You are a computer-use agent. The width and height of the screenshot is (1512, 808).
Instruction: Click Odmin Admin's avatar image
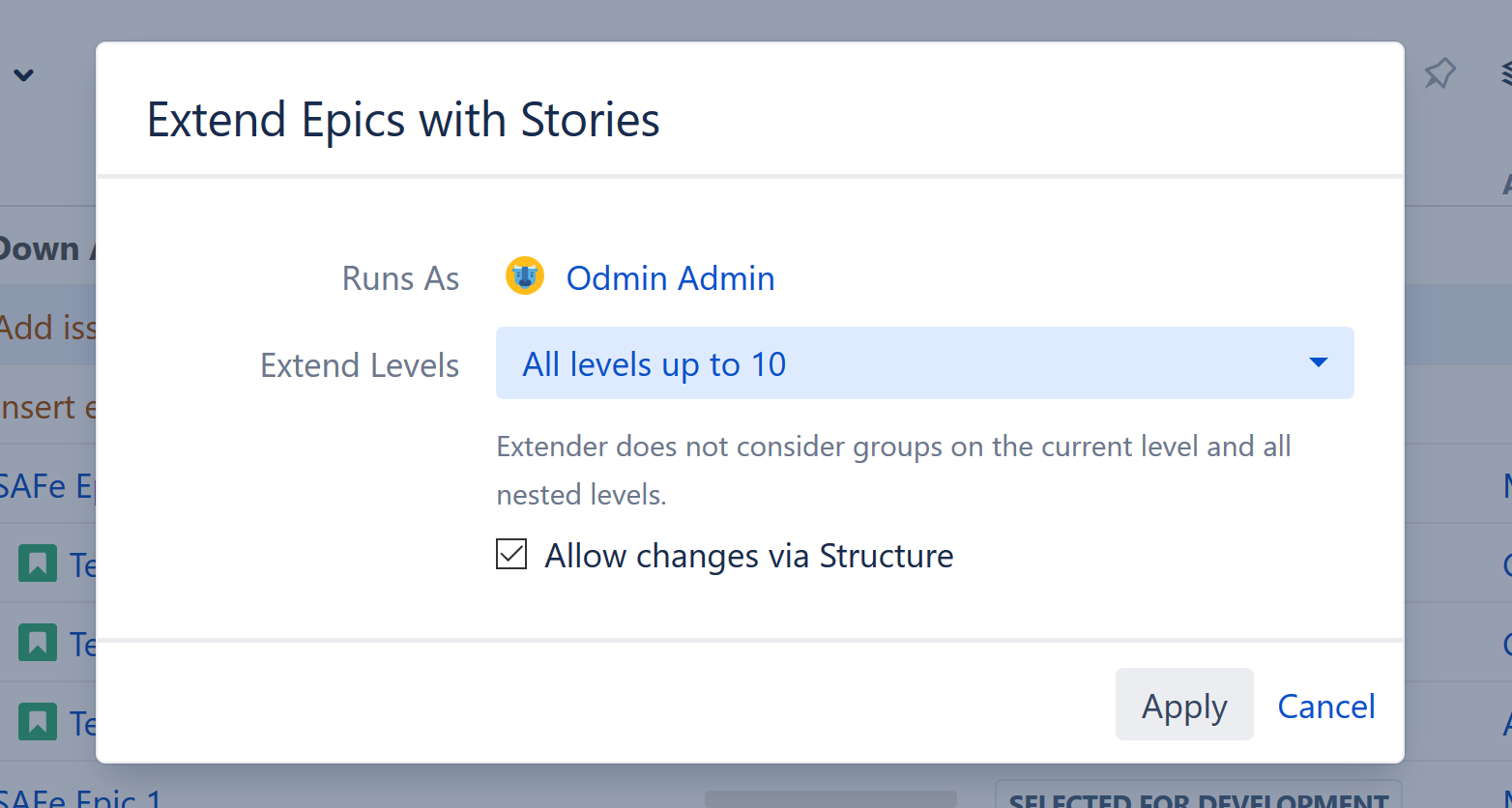pos(525,276)
